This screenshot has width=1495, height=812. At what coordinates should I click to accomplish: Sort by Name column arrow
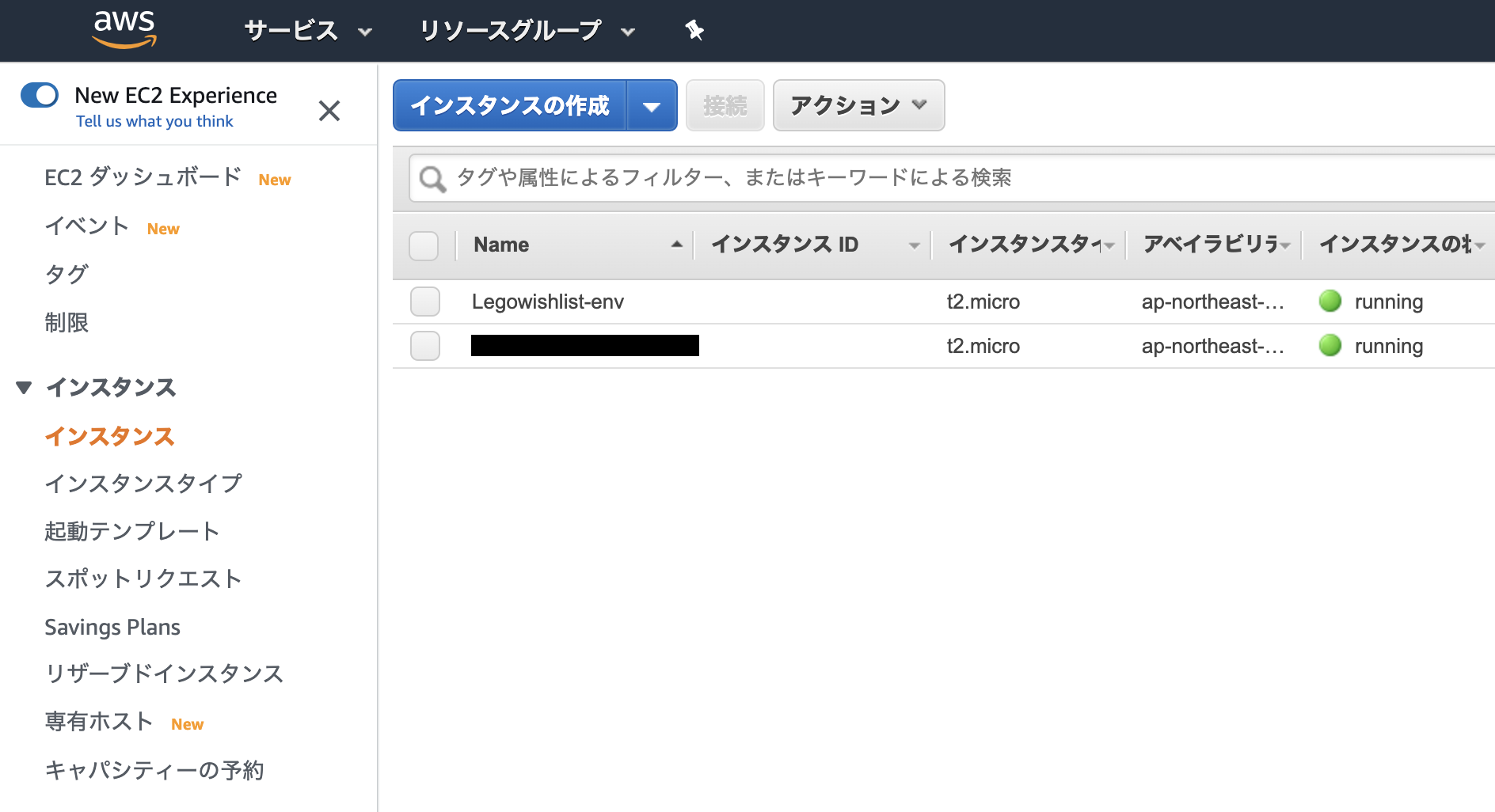677,245
